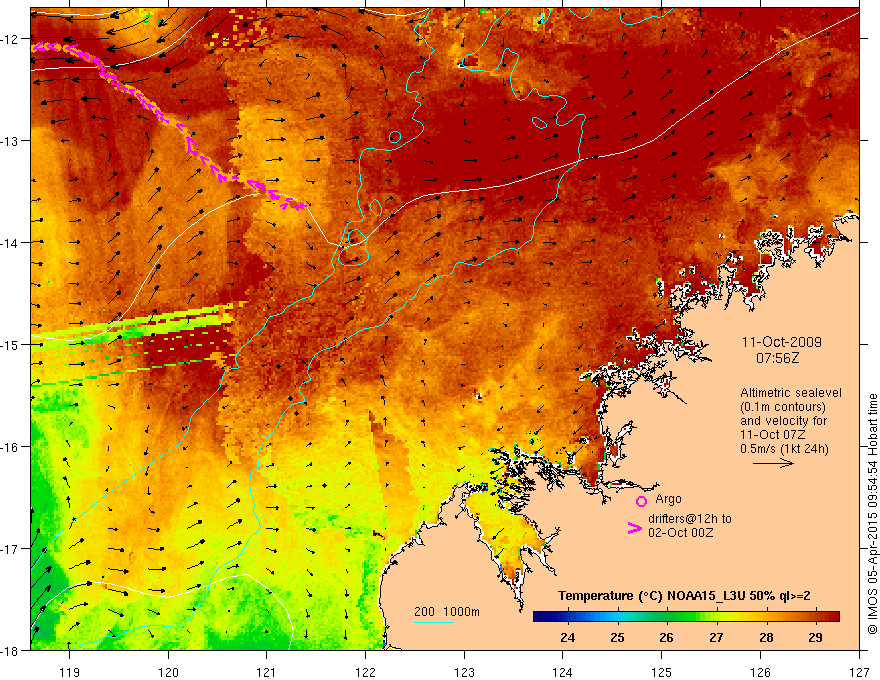This screenshot has width=880, height=680.
Task: Click the 'drifters@12h to' legend text
Action: tap(690, 519)
